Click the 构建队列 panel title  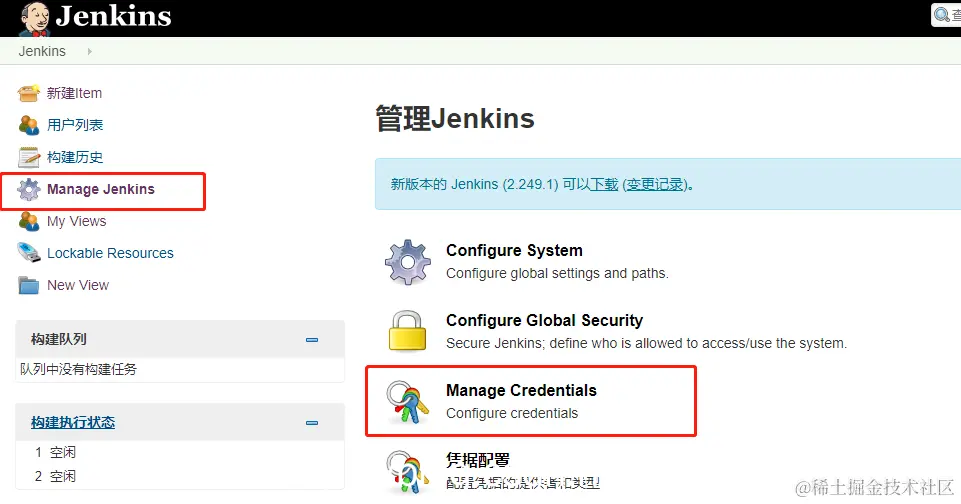click(x=59, y=339)
